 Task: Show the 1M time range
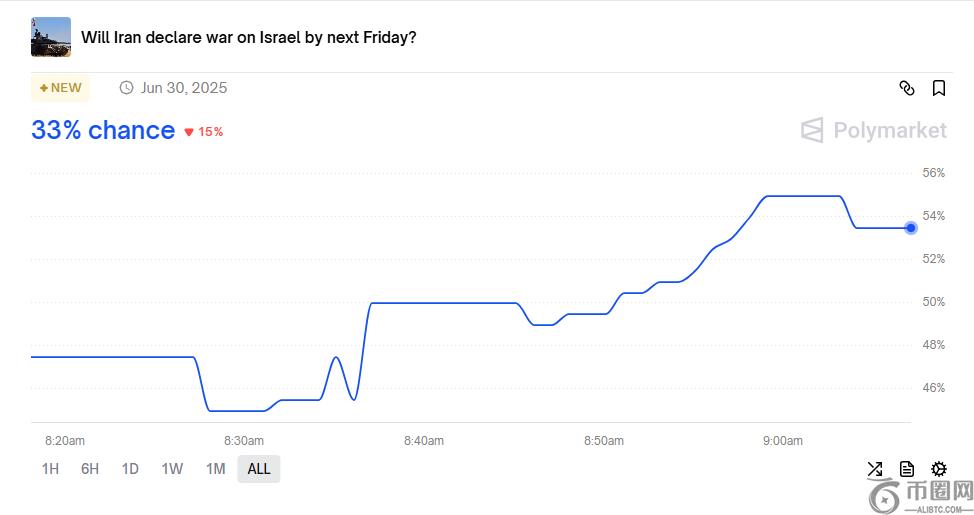click(215, 469)
